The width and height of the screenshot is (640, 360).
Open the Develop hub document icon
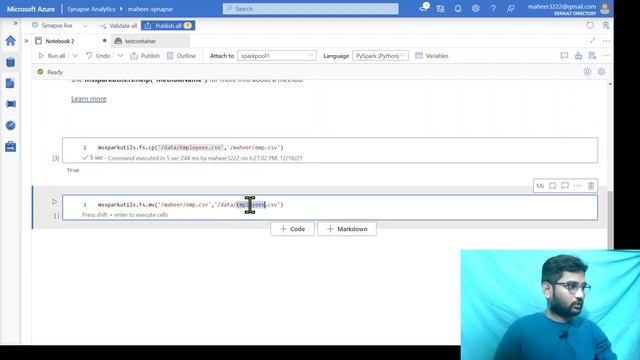[x=11, y=83]
